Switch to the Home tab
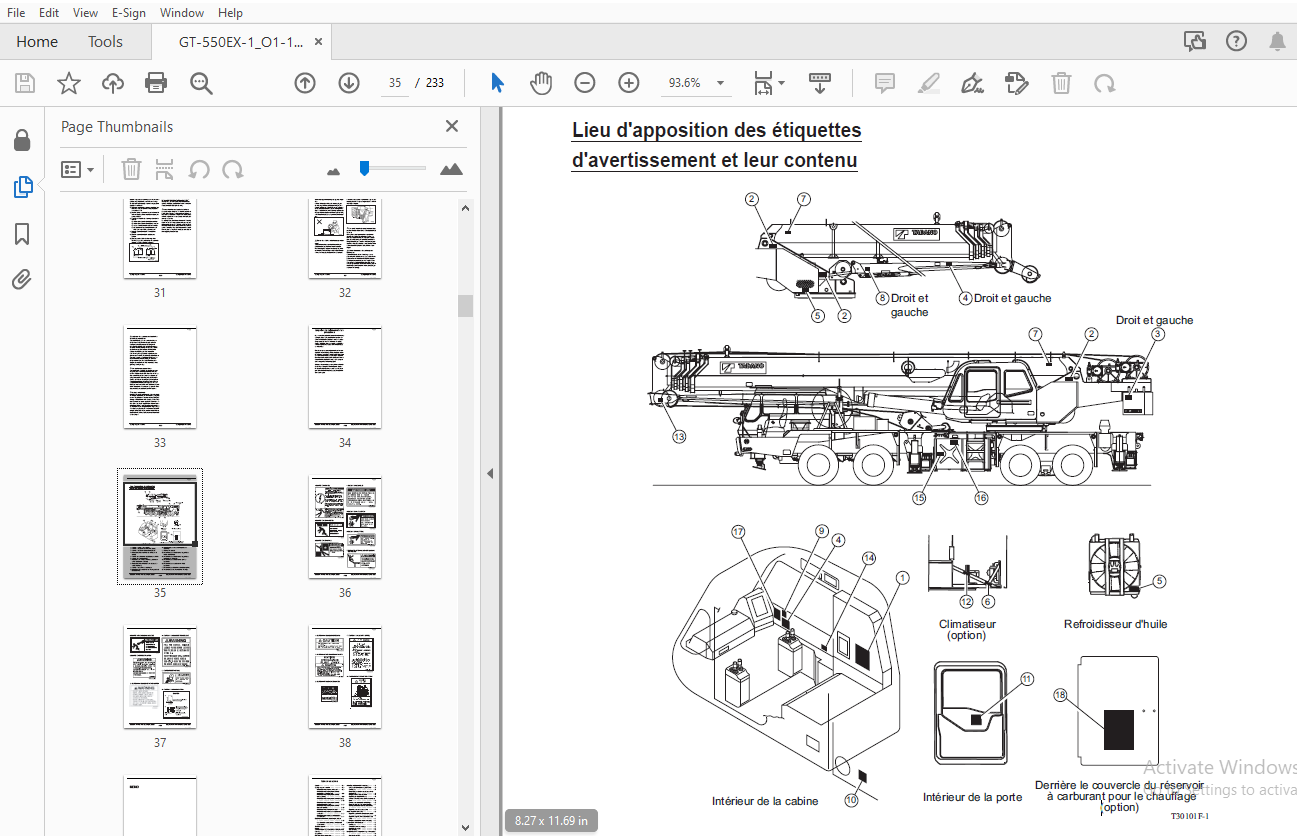 coord(37,41)
